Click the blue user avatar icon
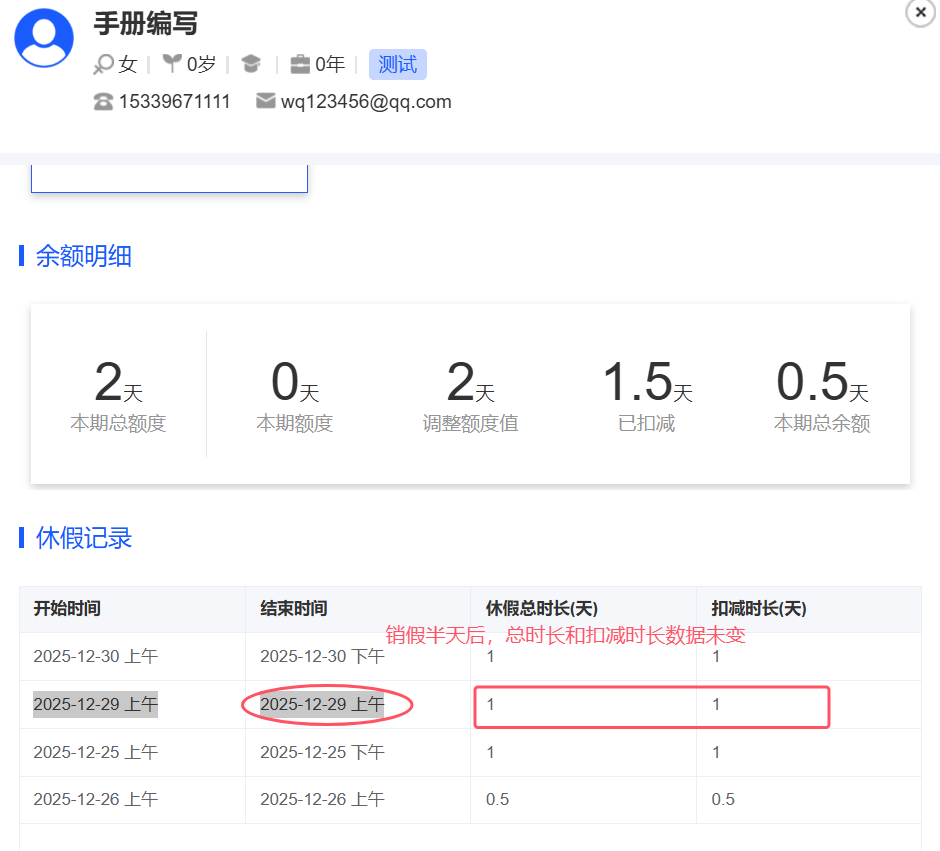The image size is (940, 851). tap(44, 38)
